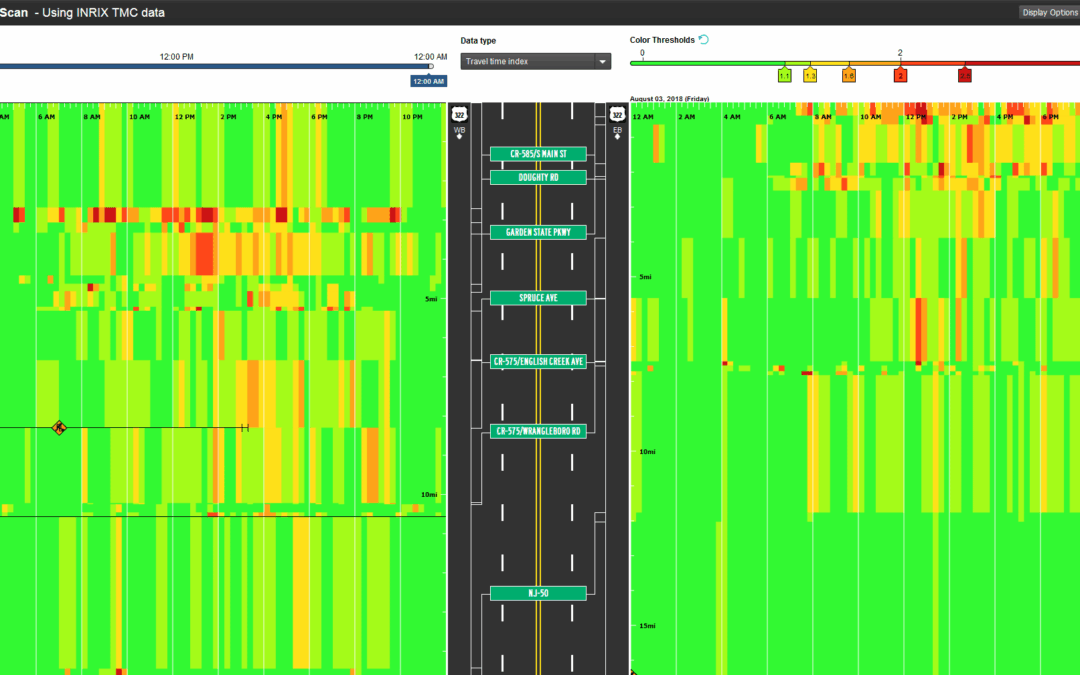Viewport: 1080px width, 675px height.
Task: Select the 1.1 light-green threshold marker
Action: tap(784, 75)
